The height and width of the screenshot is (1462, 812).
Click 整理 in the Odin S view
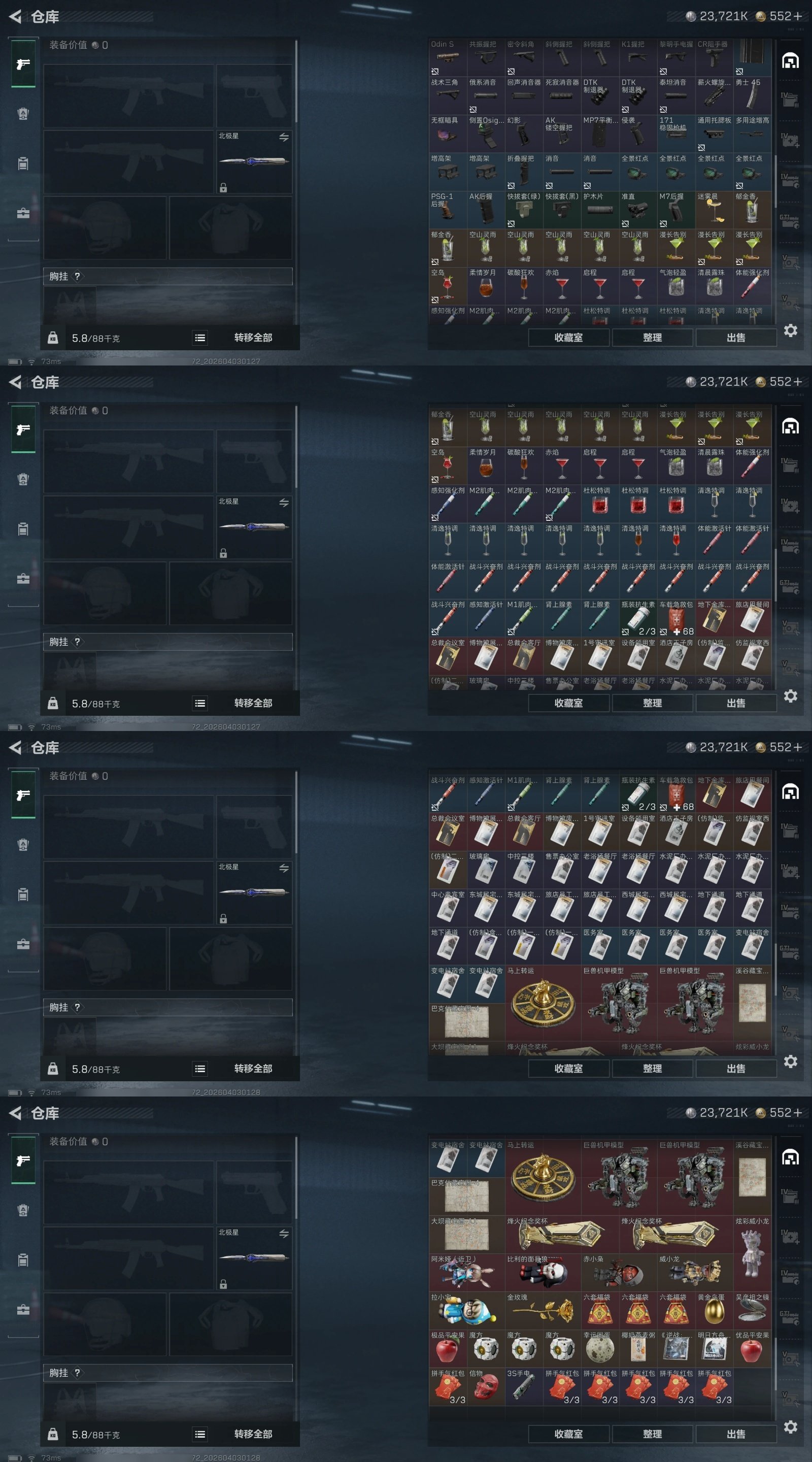652,338
